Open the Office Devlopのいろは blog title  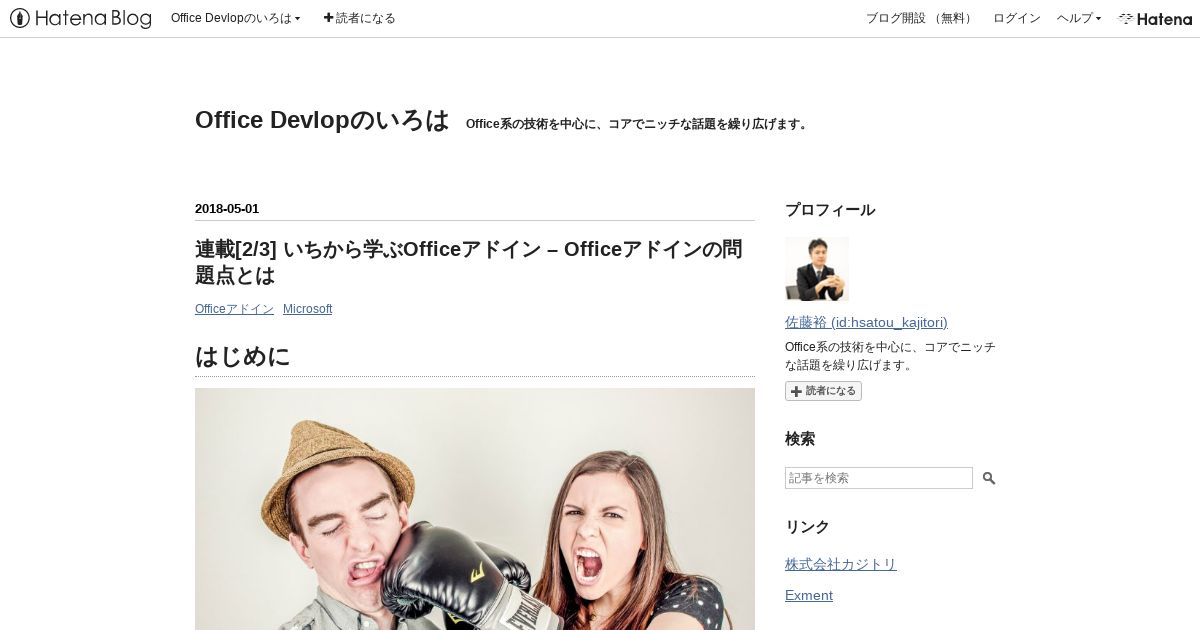click(322, 120)
